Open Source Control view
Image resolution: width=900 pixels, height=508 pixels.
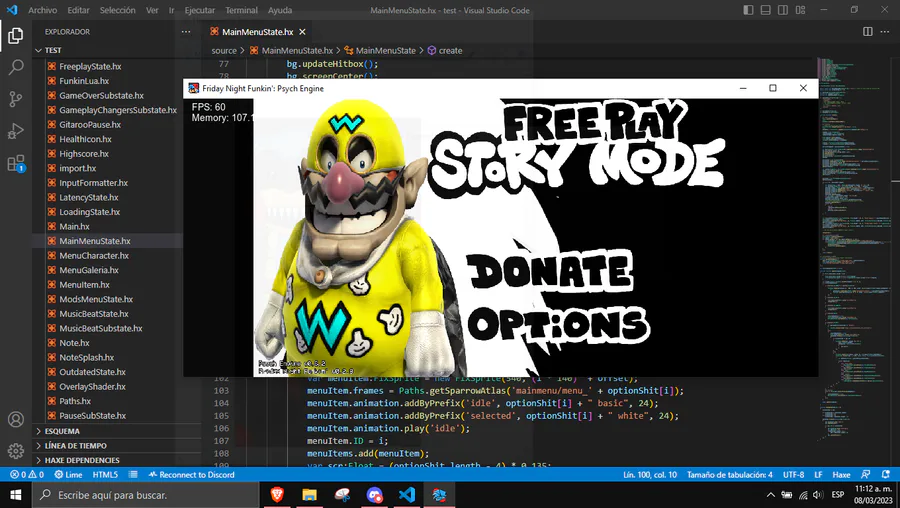tap(15, 99)
